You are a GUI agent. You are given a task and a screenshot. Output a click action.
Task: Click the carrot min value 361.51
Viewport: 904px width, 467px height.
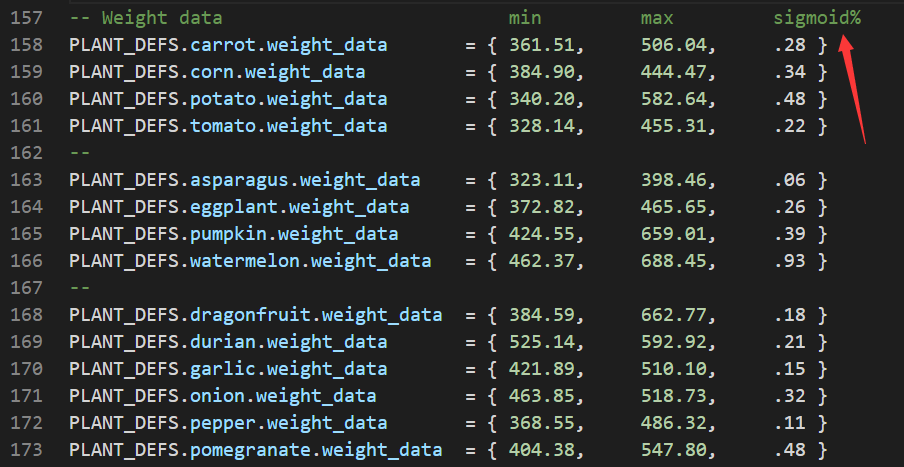coord(541,45)
